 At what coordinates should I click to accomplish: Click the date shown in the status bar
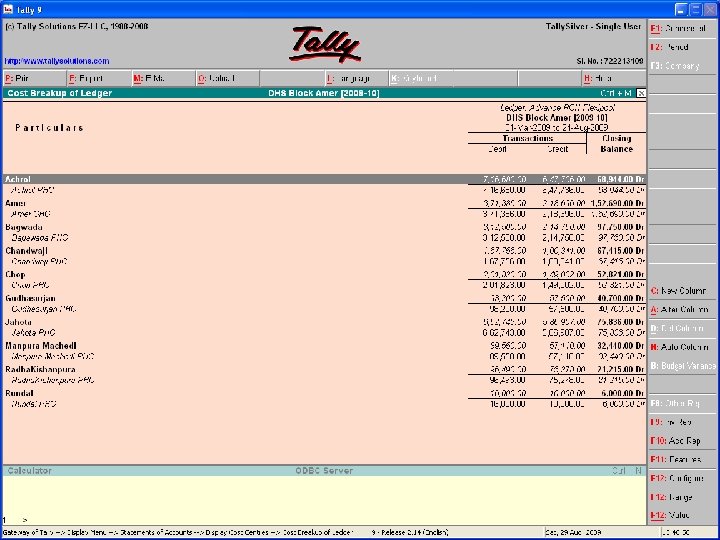pos(575,533)
